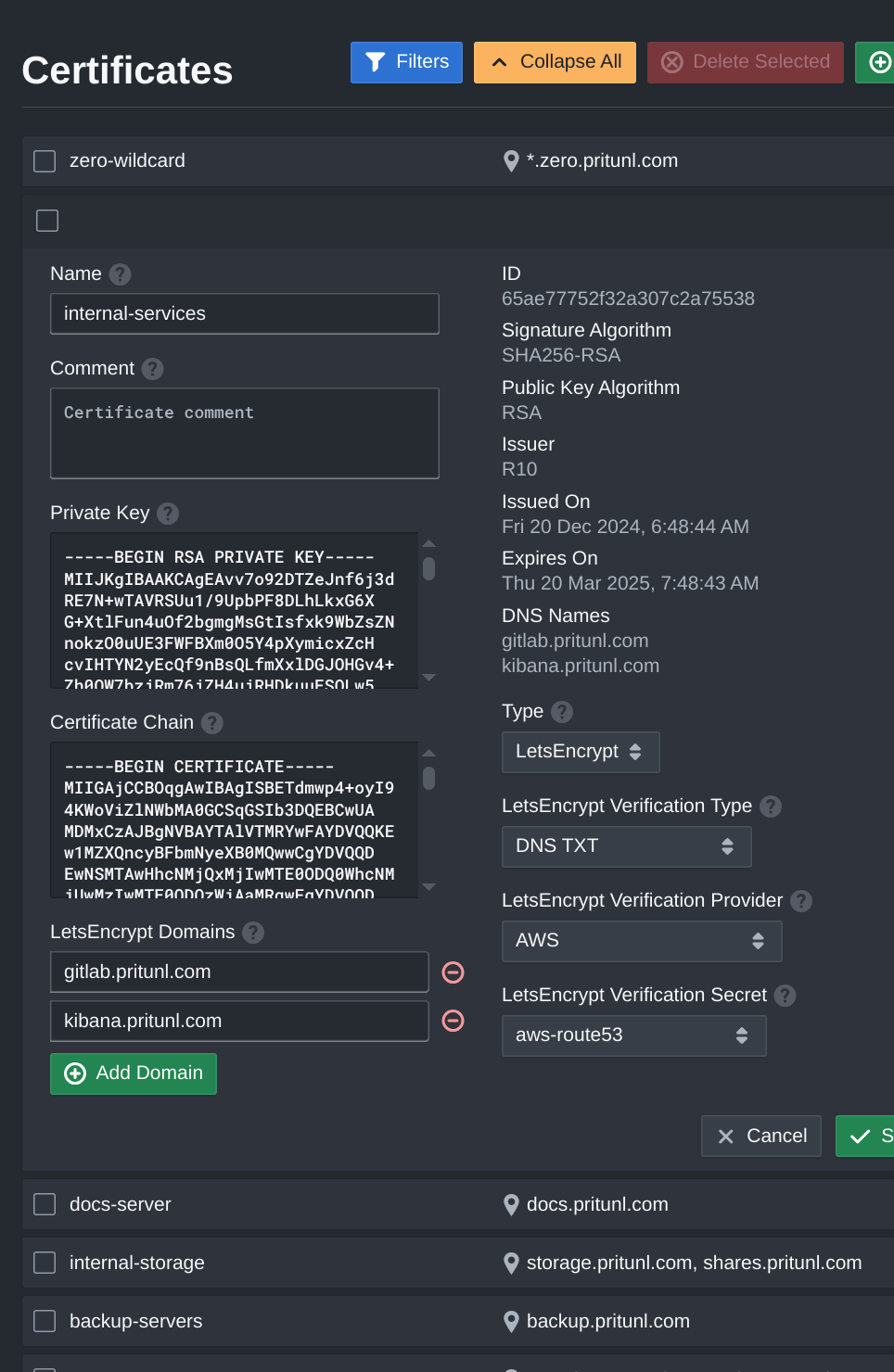Viewport: 894px width, 1372px height.
Task: Click Cancel to discard certificate changes
Action: (x=760, y=1136)
